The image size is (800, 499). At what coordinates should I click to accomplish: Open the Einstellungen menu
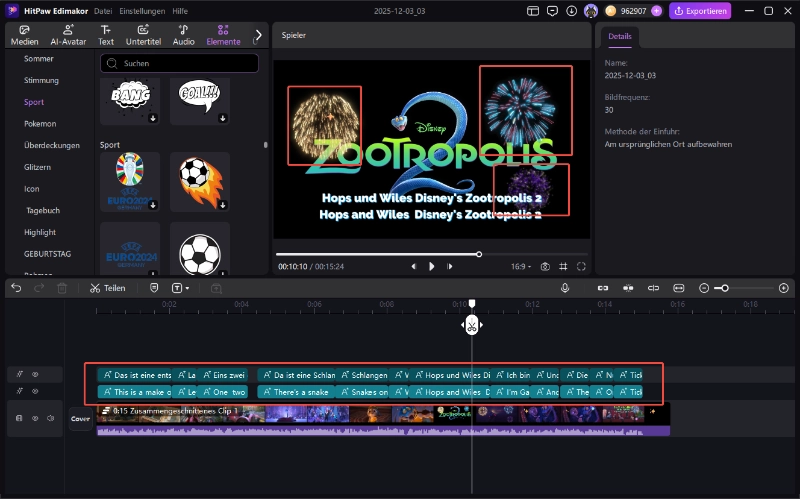pyautogui.click(x=141, y=11)
